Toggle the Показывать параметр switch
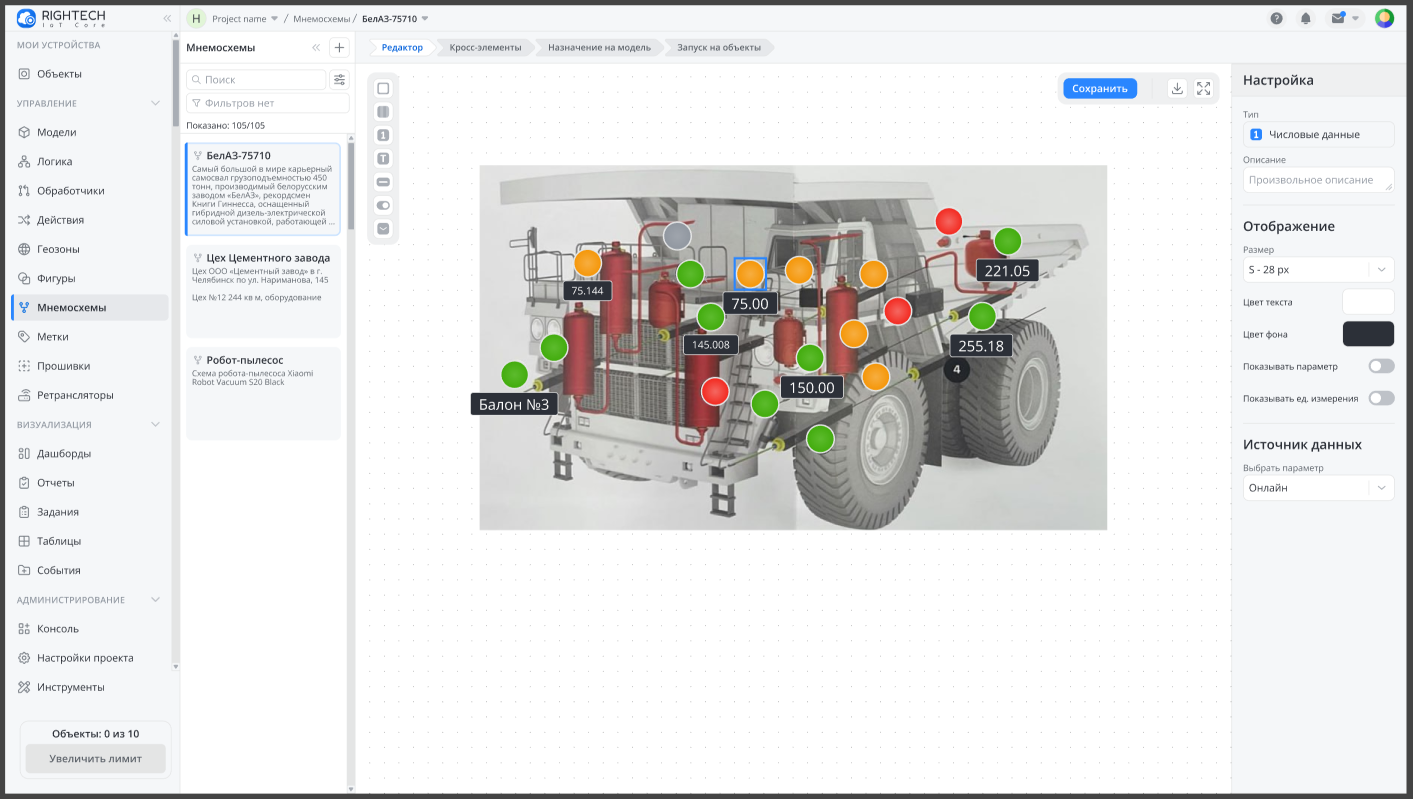The width and height of the screenshot is (1413, 799). (1381, 366)
